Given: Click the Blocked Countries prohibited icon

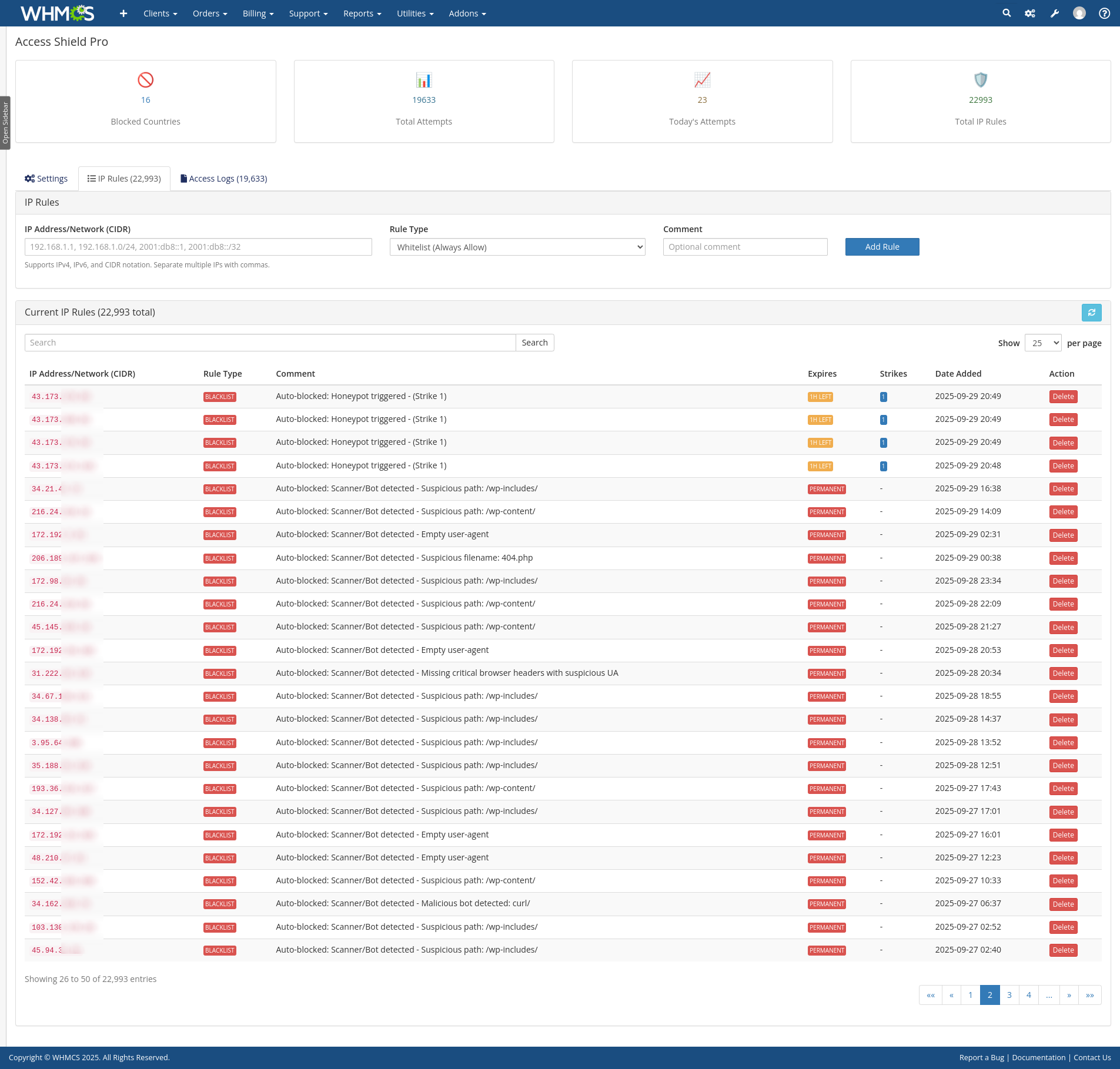Looking at the screenshot, I should [145, 80].
